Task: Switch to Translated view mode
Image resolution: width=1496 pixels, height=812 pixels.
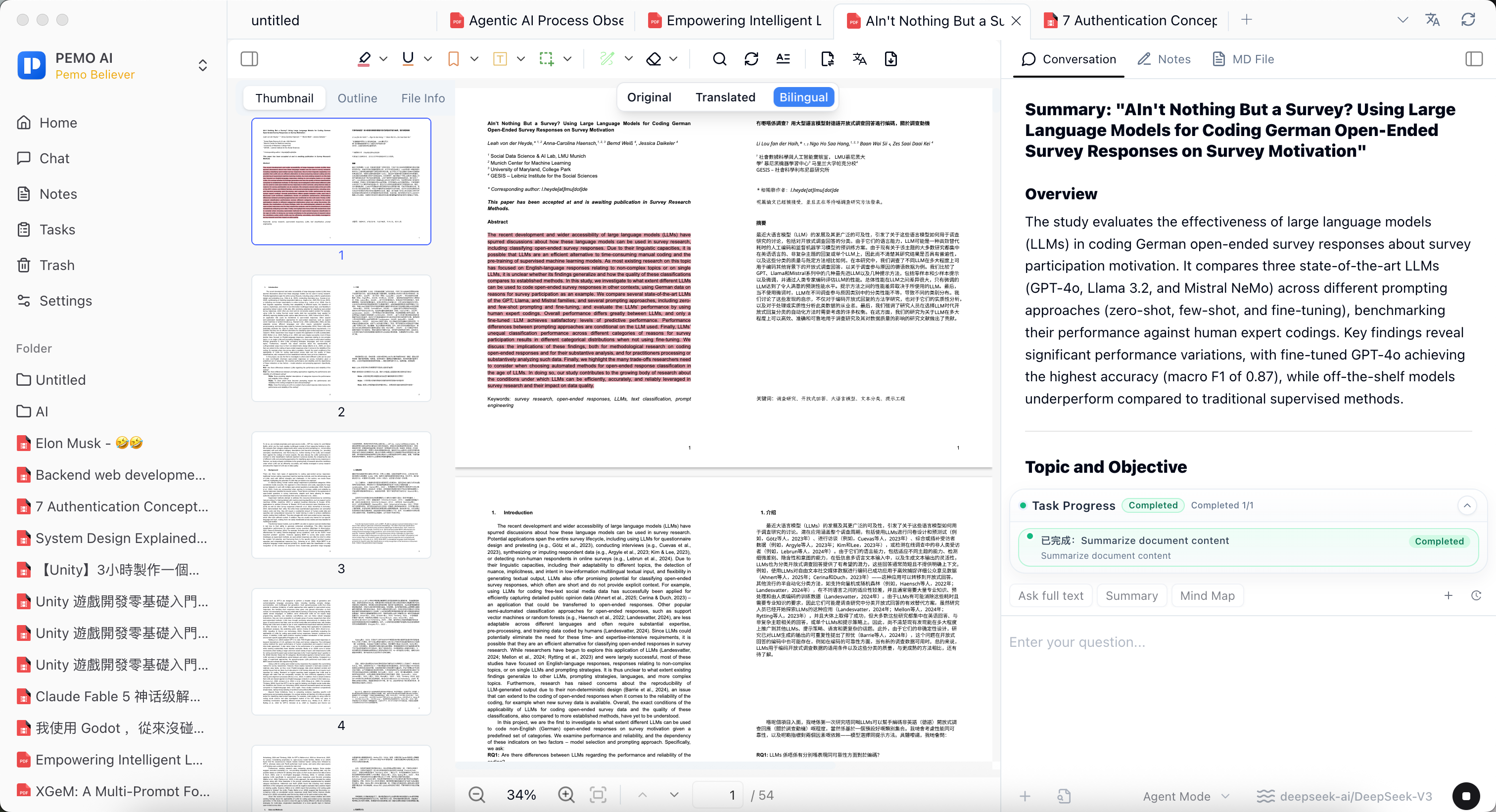Action: (725, 97)
